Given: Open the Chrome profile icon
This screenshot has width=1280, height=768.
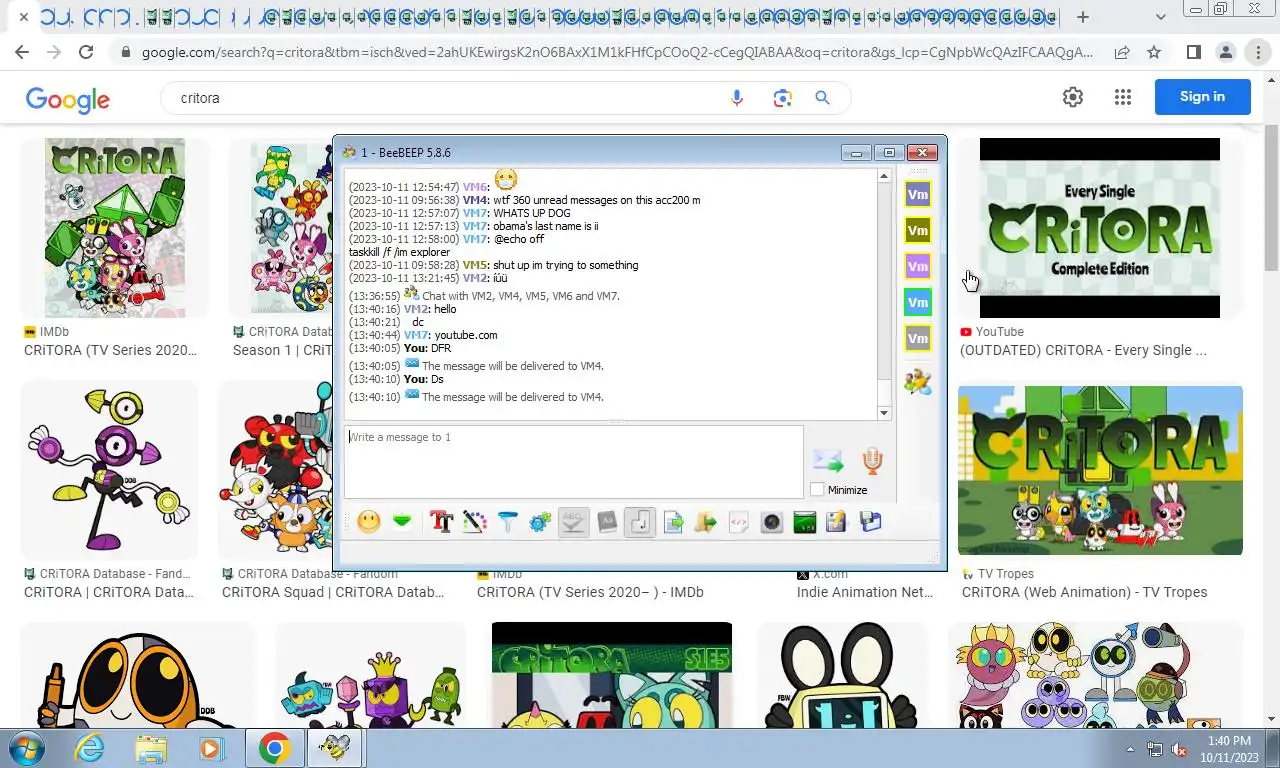Looking at the screenshot, I should pos(1225,52).
